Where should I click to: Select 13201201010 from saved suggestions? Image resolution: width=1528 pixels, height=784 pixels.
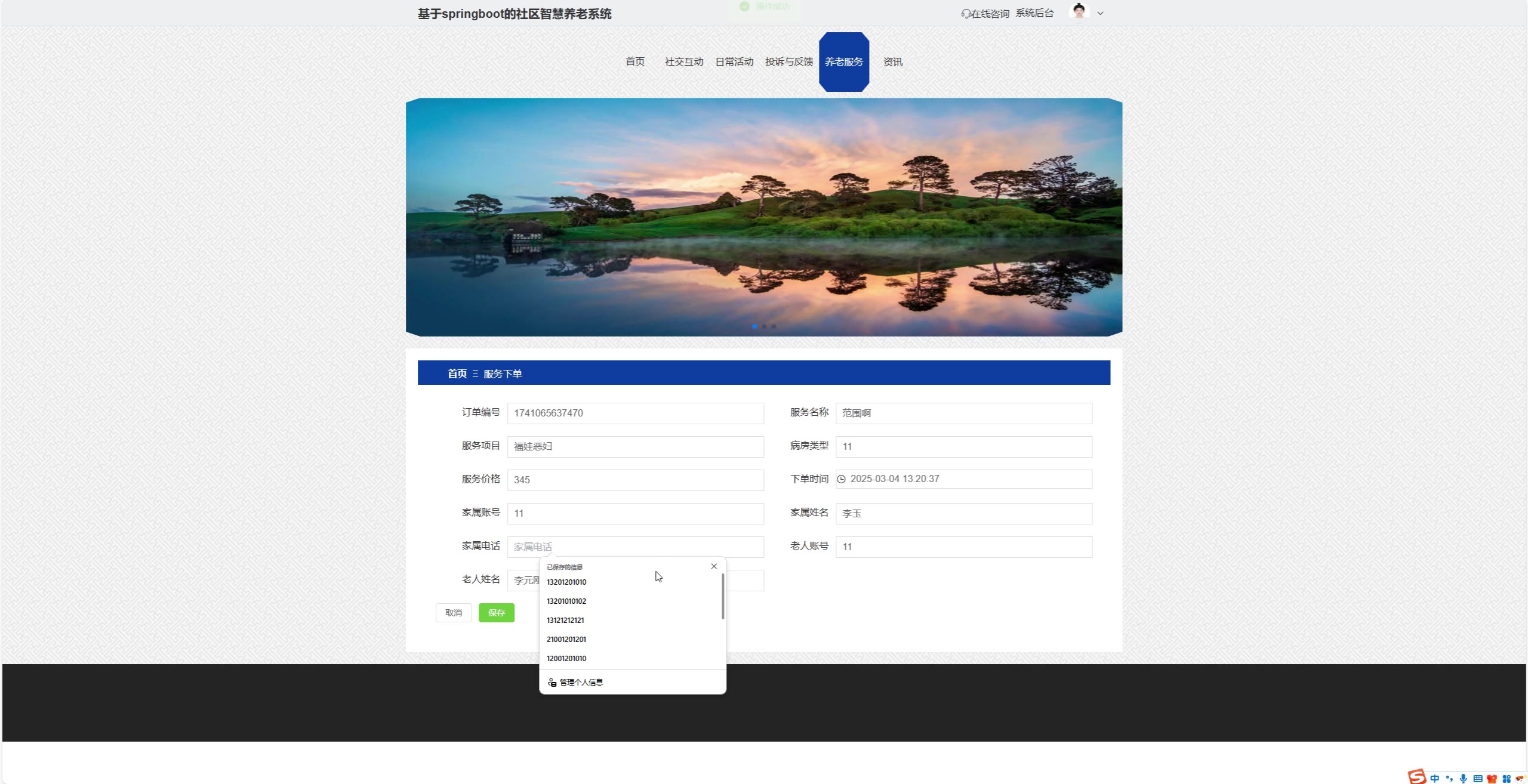[566, 582]
